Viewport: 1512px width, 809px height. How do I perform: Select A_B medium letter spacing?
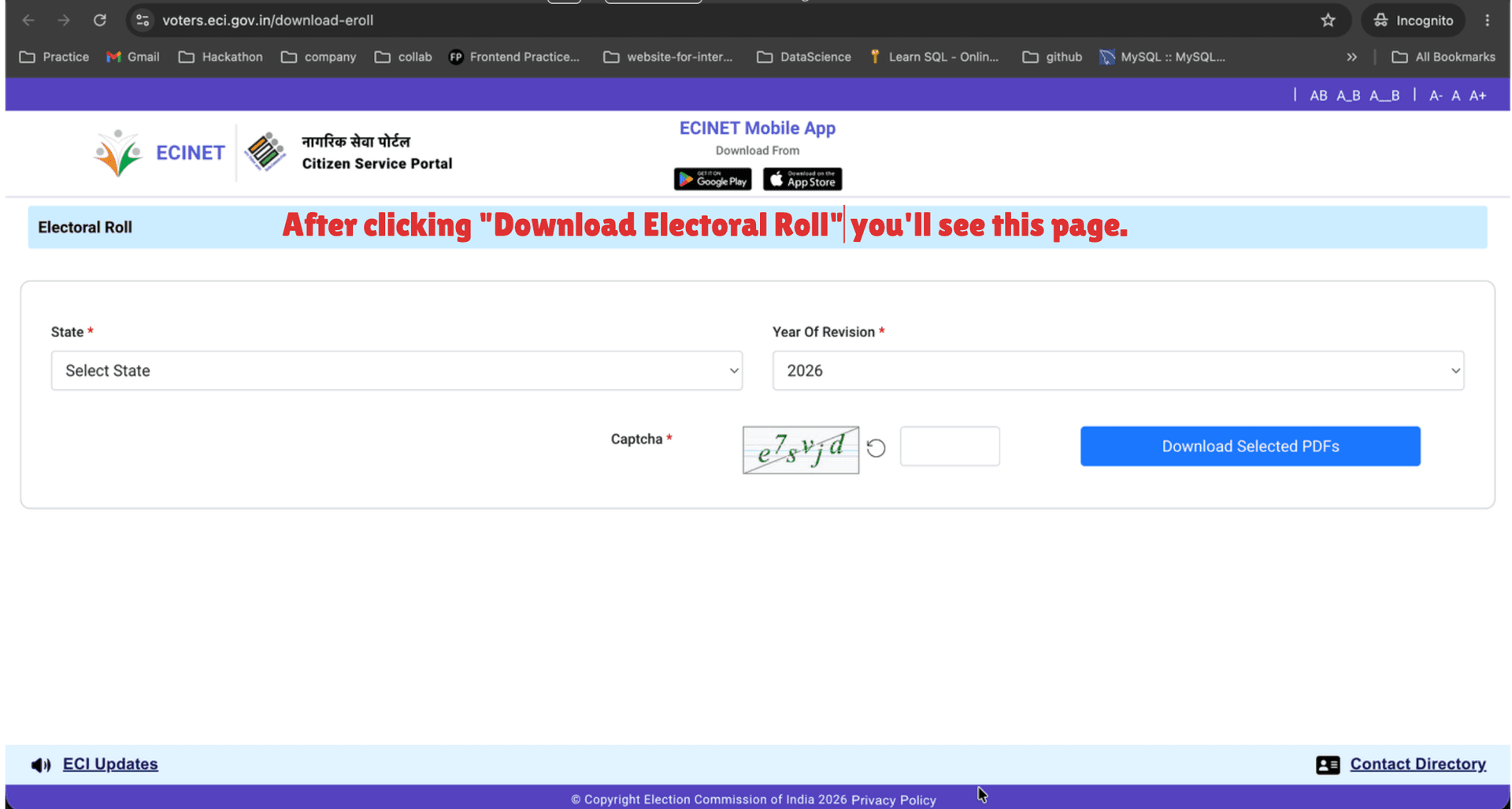[x=1348, y=95]
